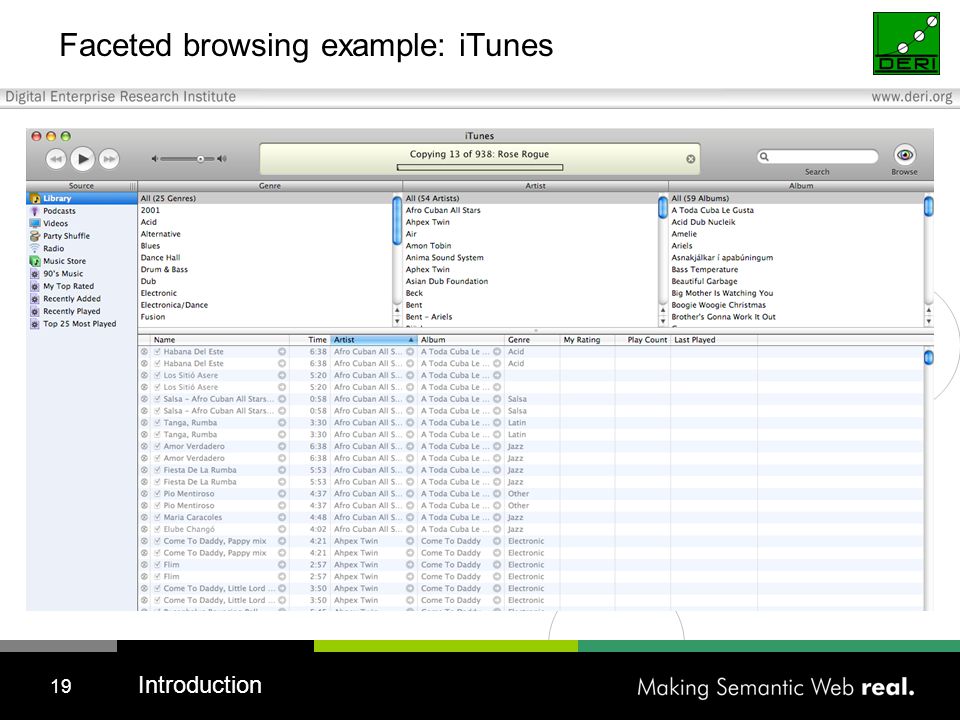960x720 pixels.
Task: Sort by the Time column header
Action: click(310, 340)
